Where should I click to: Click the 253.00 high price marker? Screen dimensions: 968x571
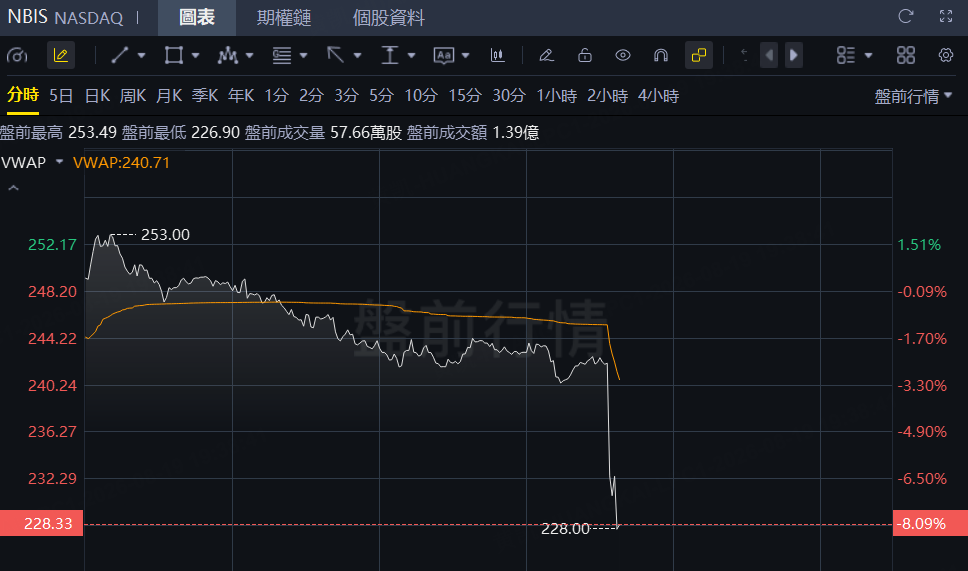pos(165,235)
